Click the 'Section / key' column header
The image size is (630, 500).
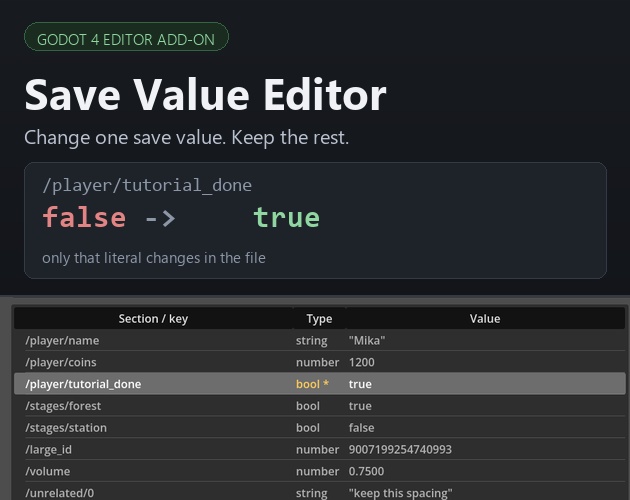[153, 318]
